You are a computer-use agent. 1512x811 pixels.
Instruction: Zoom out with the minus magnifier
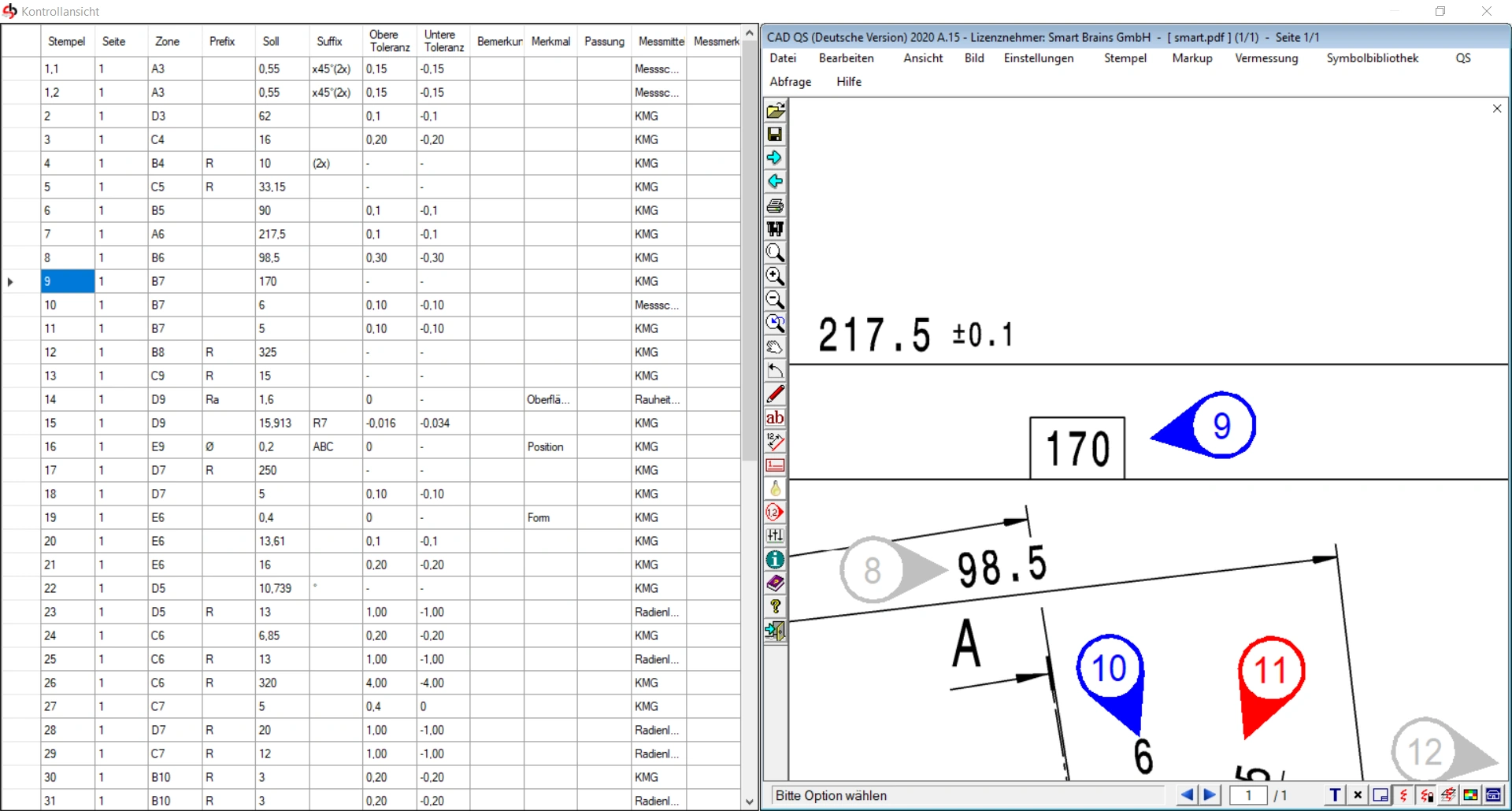click(x=775, y=300)
